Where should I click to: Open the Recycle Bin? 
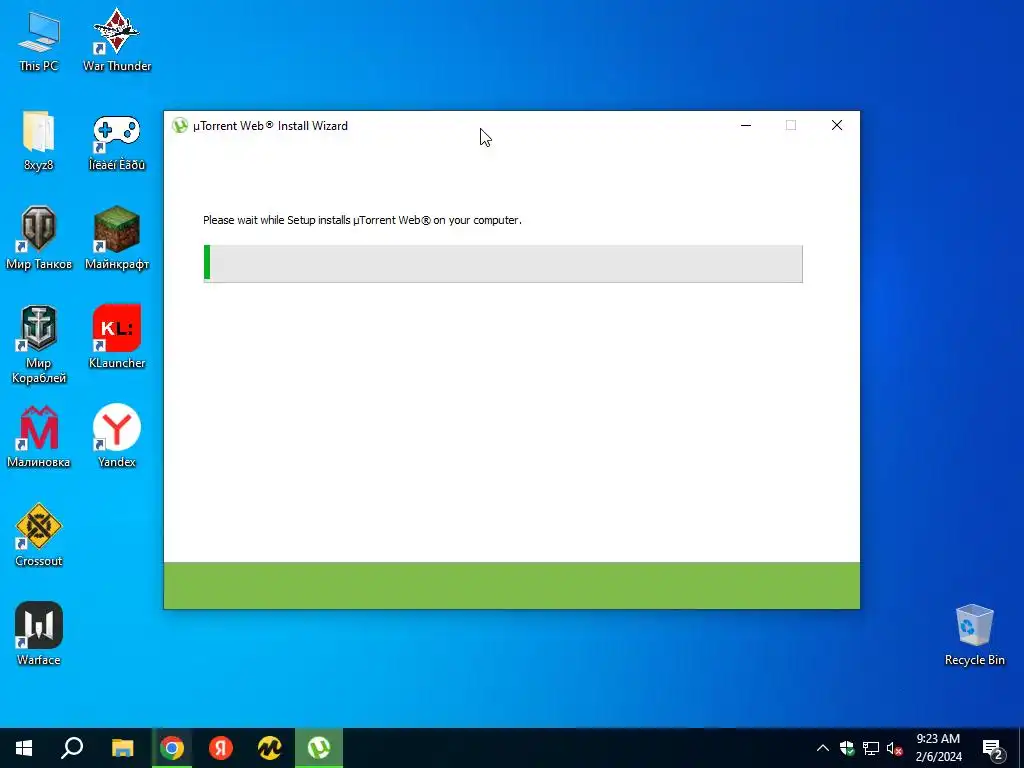tap(974, 635)
